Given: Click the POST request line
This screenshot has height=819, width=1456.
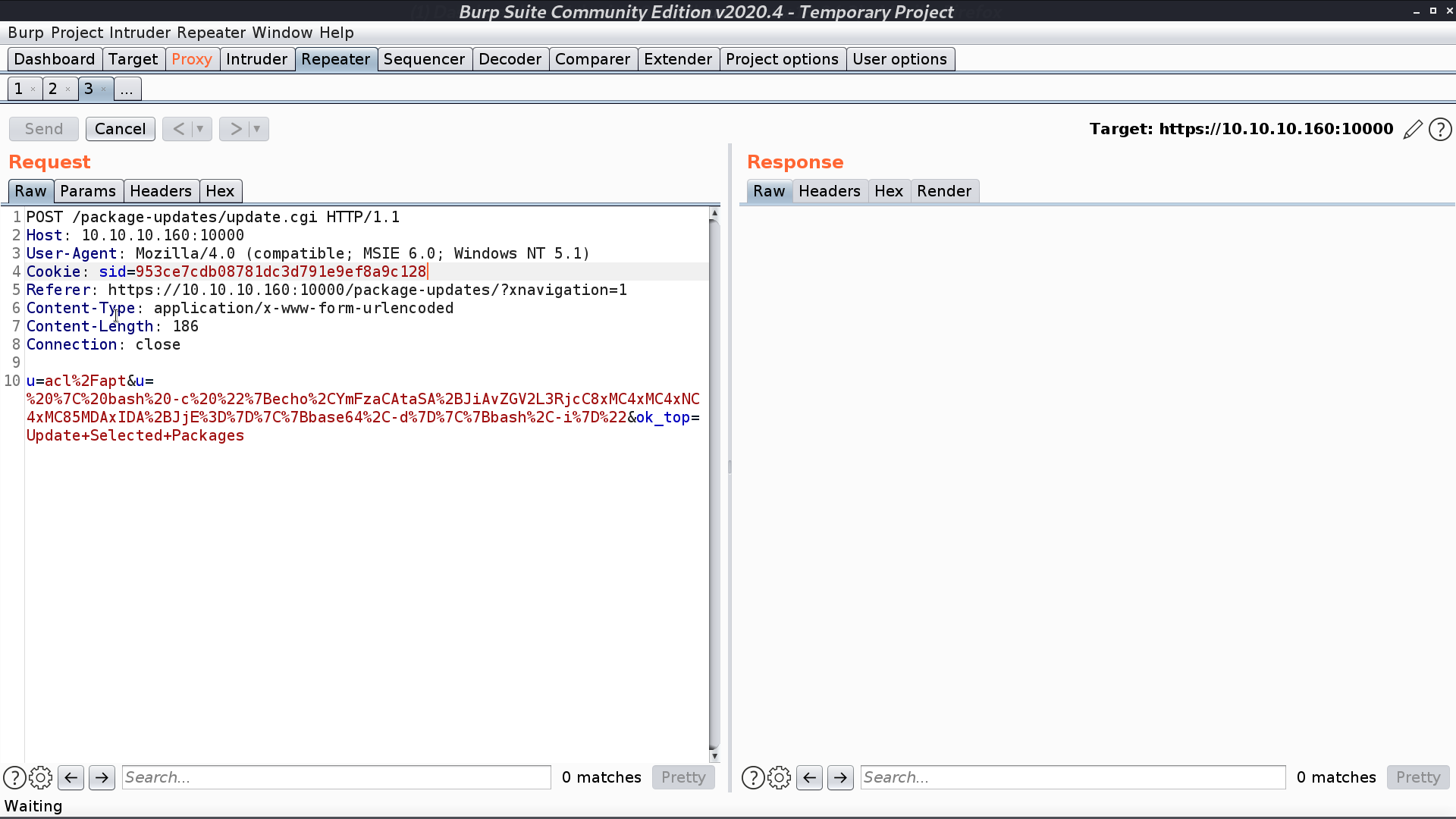Looking at the screenshot, I should [x=213, y=217].
